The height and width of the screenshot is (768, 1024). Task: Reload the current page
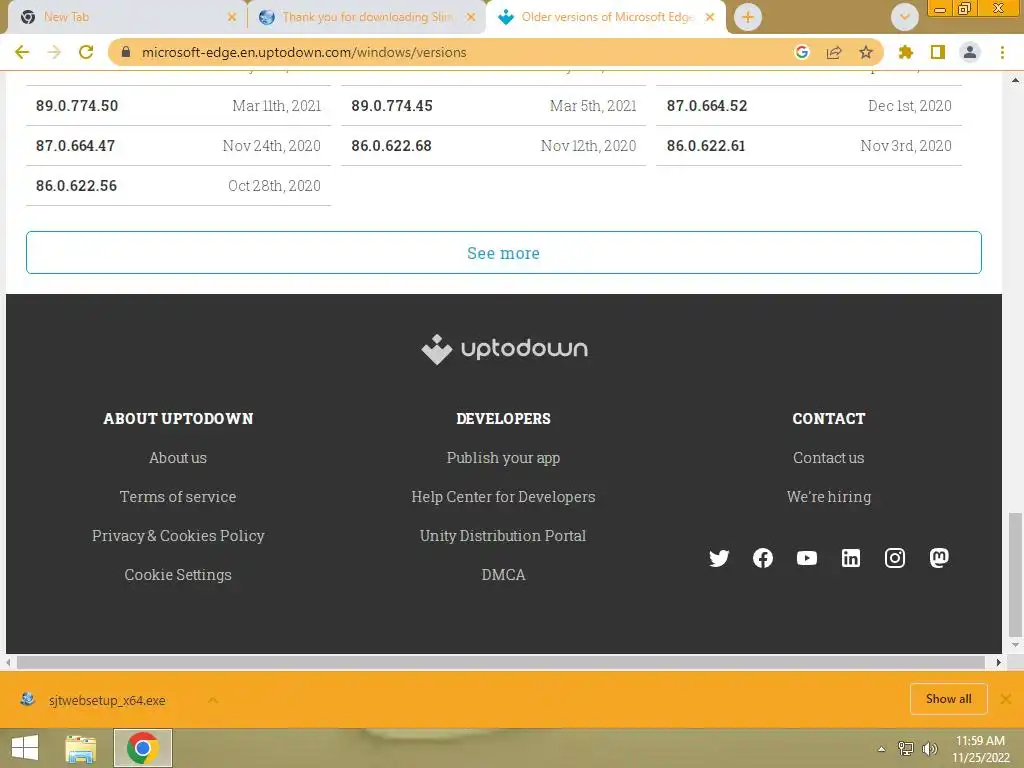click(86, 52)
